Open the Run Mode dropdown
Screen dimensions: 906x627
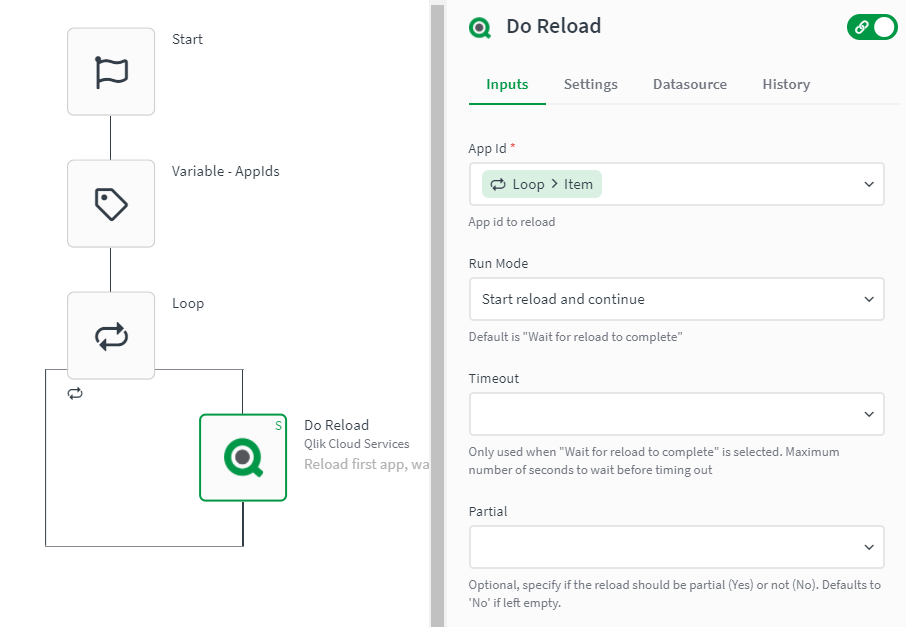676,299
